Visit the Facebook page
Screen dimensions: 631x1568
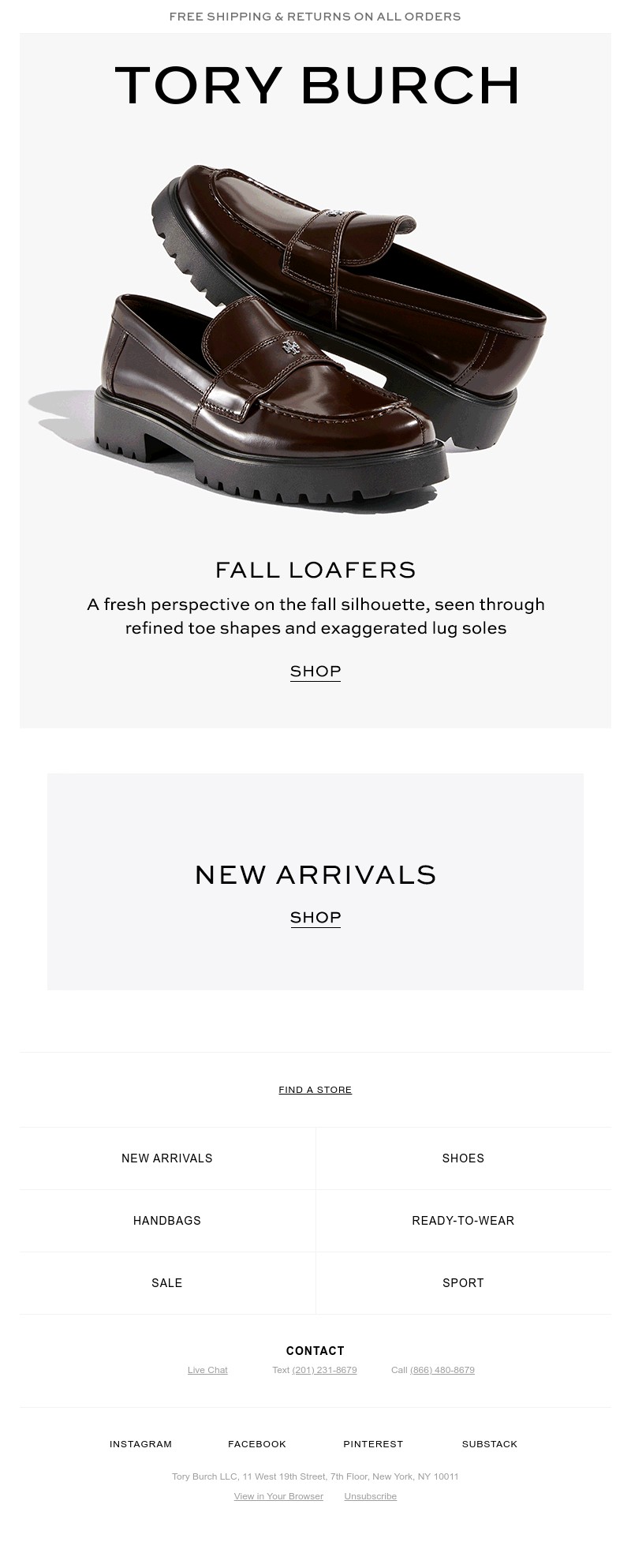click(257, 1444)
